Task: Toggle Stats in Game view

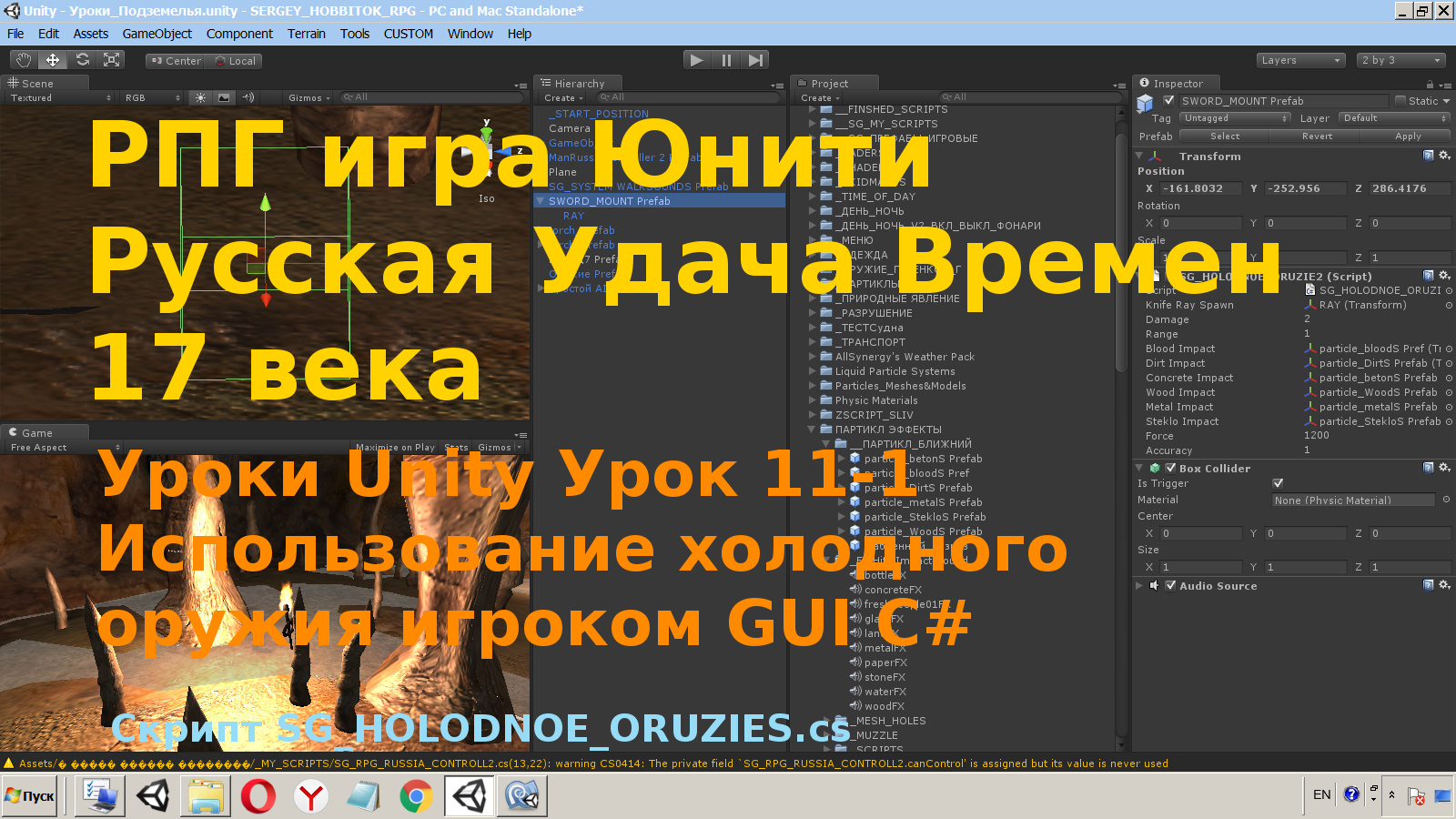Action: (x=456, y=447)
